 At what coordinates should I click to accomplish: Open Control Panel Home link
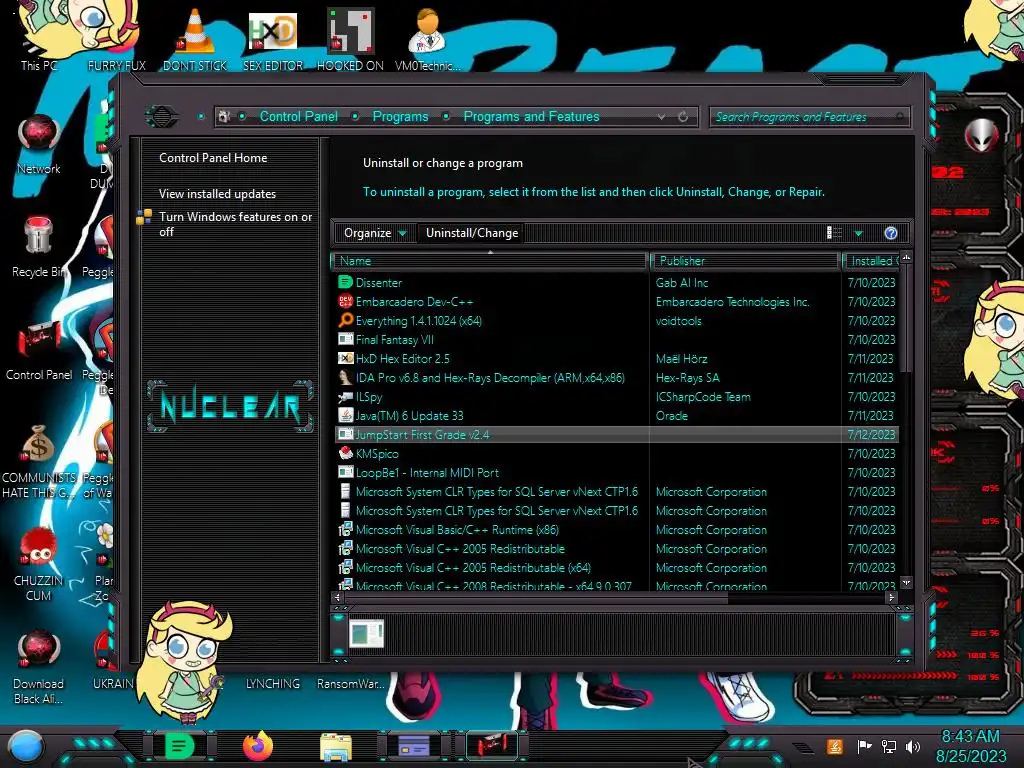click(x=213, y=158)
